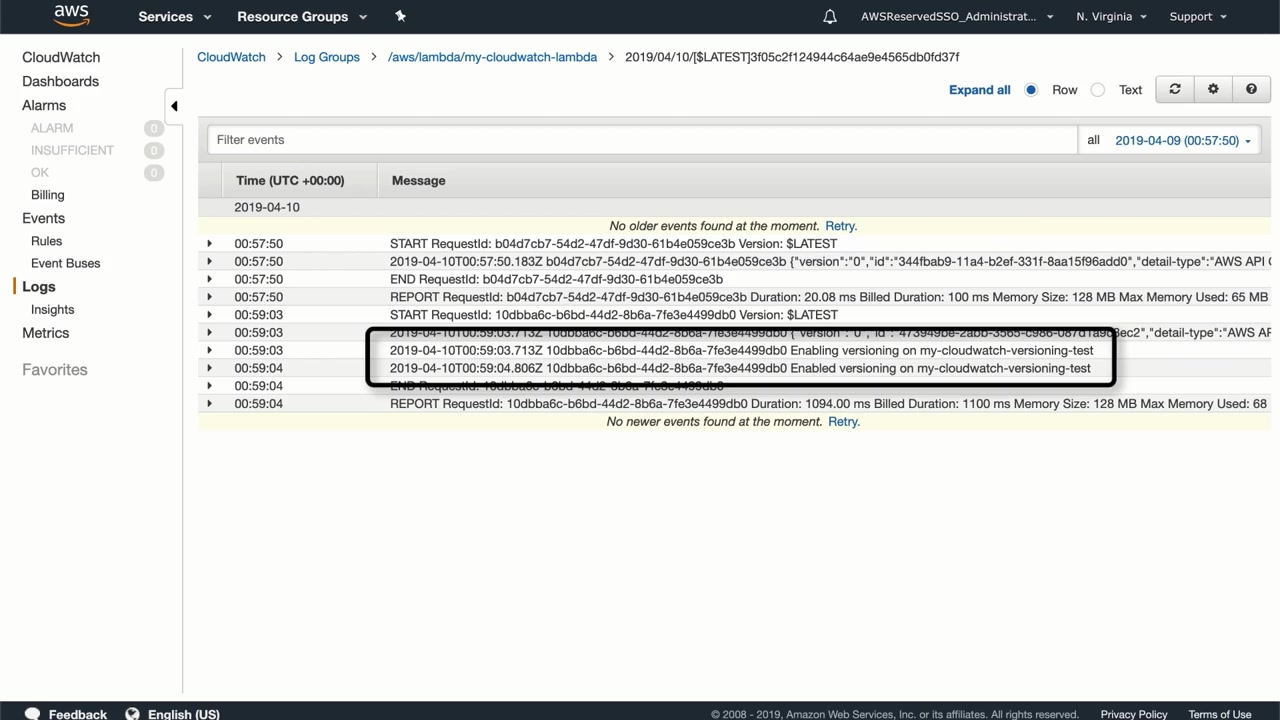The image size is (1280, 720).
Task: Open the notifications bell
Action: (830, 16)
